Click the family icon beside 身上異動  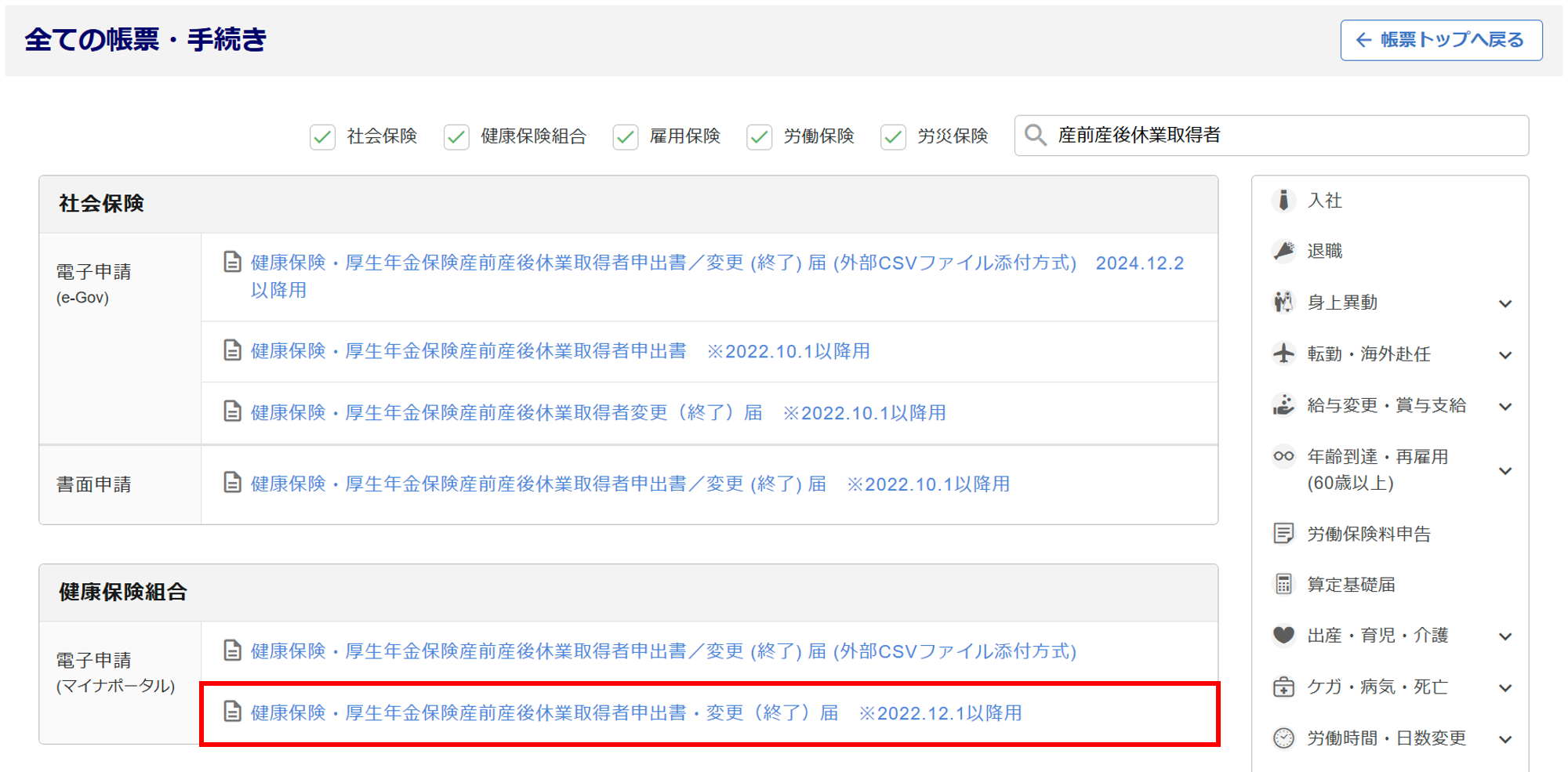[1283, 302]
